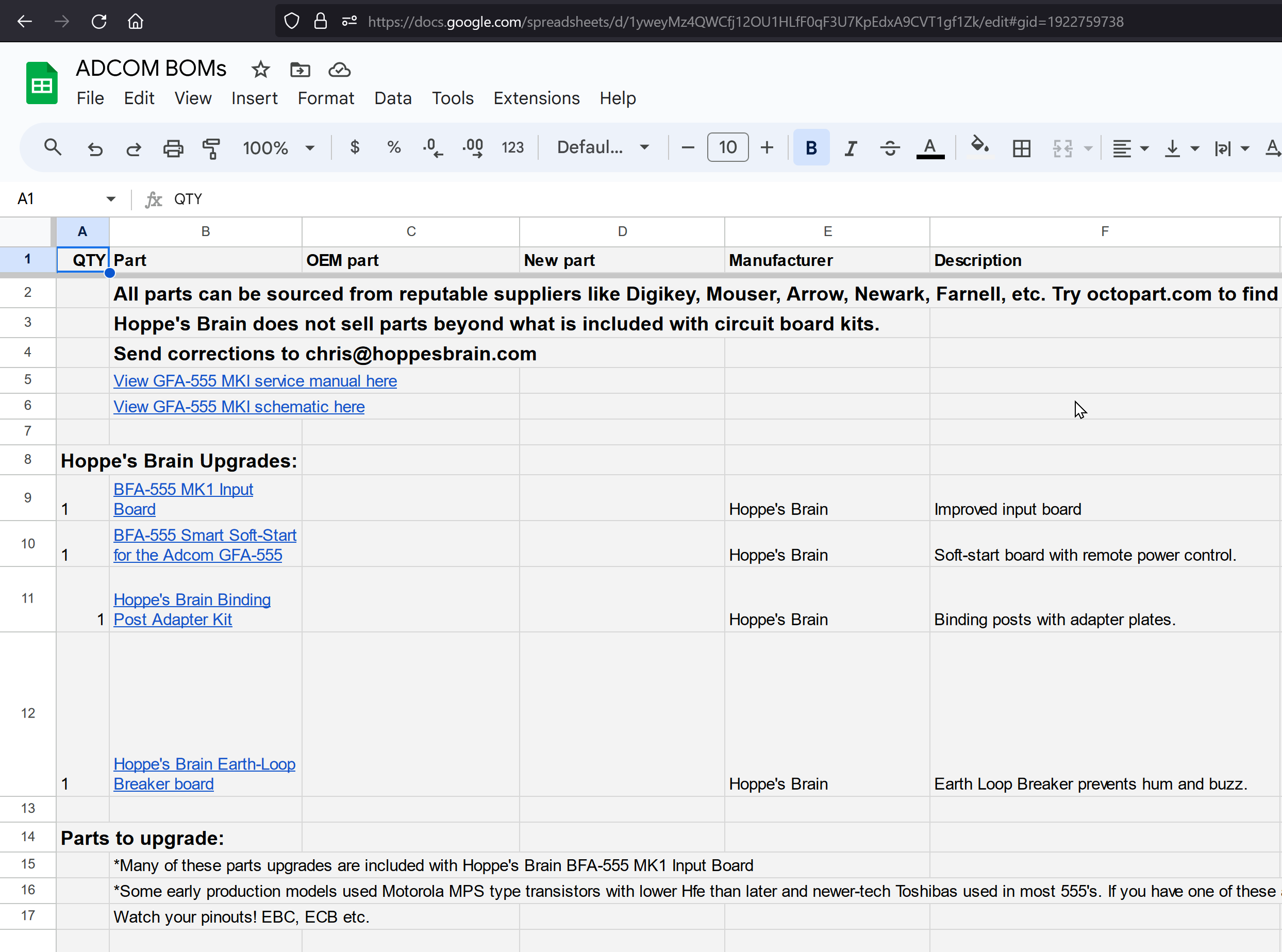1282x952 pixels.
Task: Open the borders tool
Action: (1021, 148)
